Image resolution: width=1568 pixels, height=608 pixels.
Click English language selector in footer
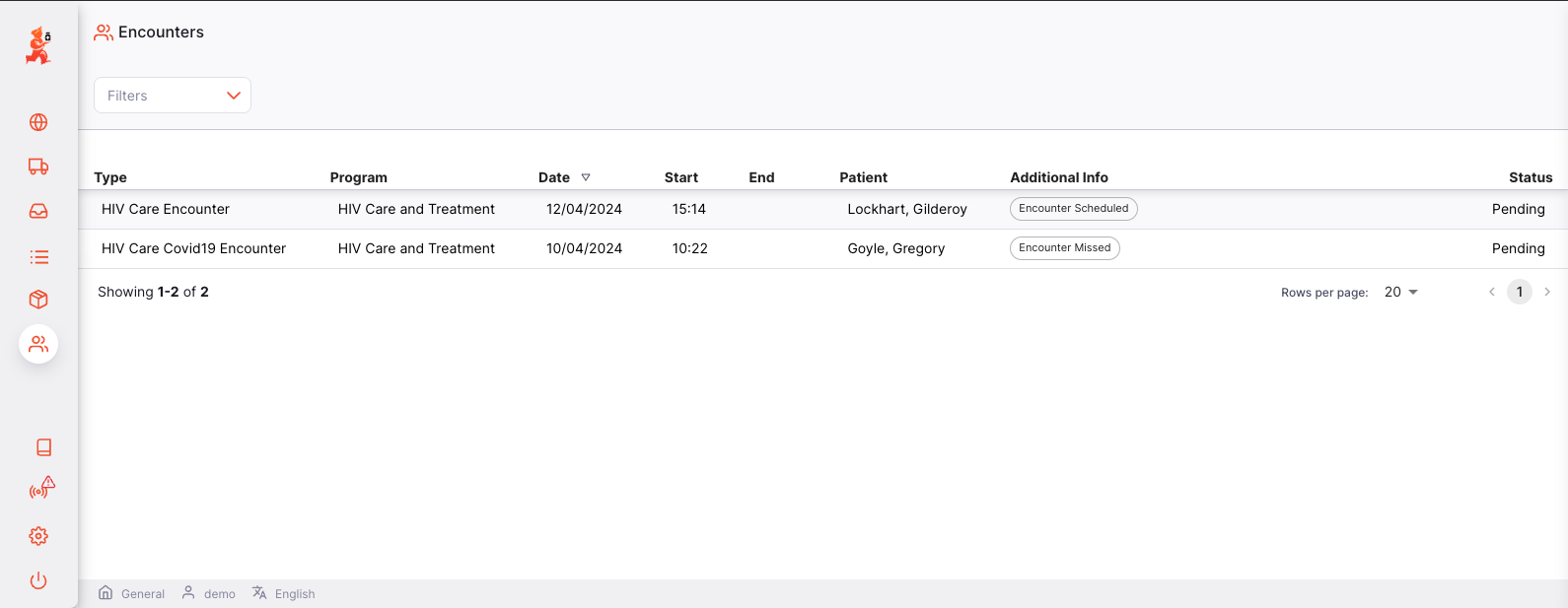pyautogui.click(x=294, y=593)
